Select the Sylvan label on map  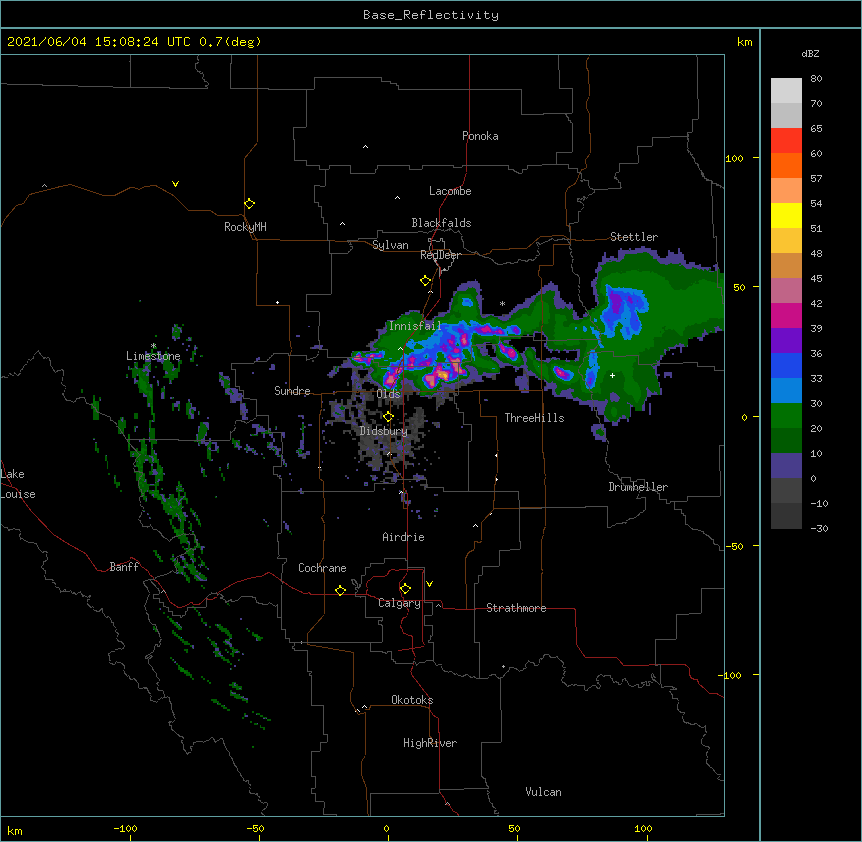(x=390, y=245)
